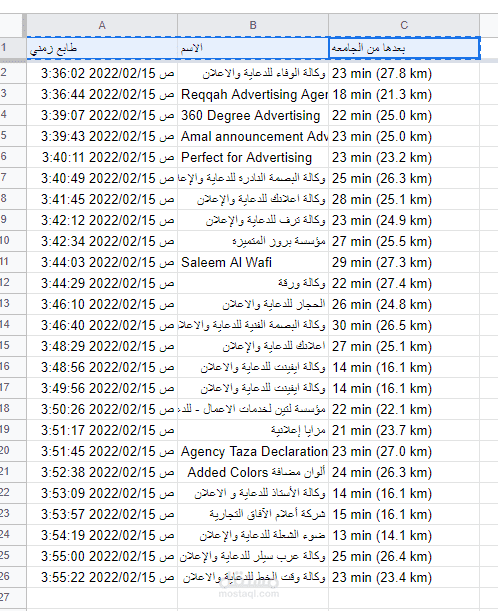Click timestamp cell 3:44:29 2022/02/15
Viewport: 498px width, 611px height.
(102, 283)
